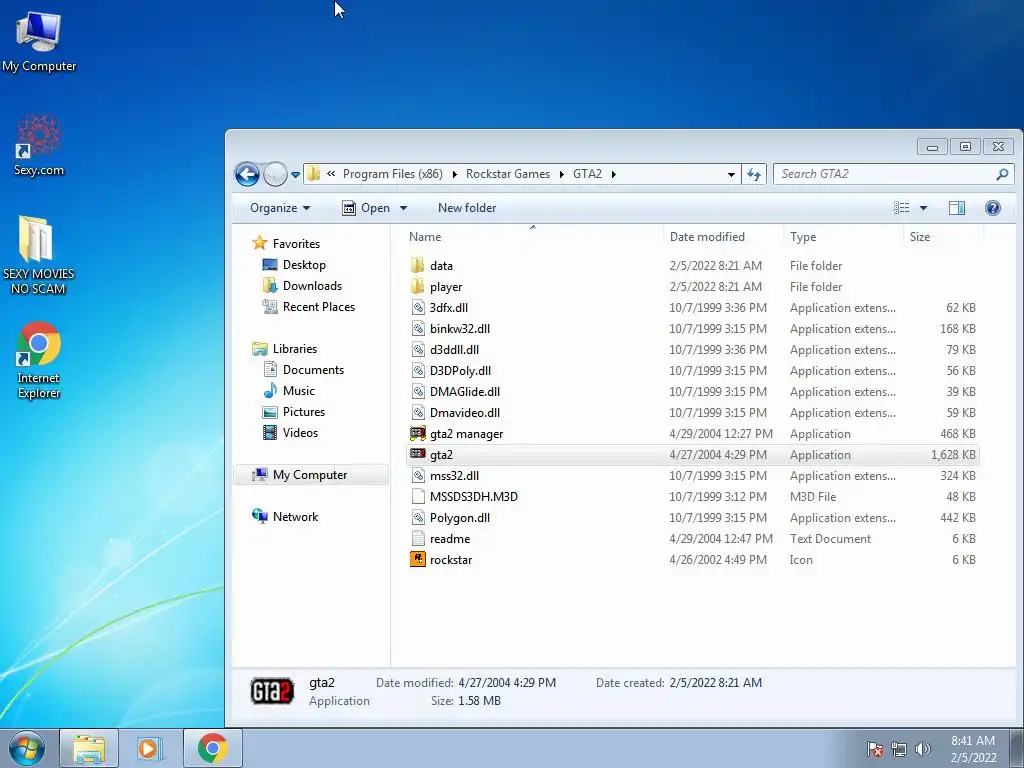This screenshot has height=768, width=1024.
Task: Select the gta2 manager application icon
Action: (418, 434)
